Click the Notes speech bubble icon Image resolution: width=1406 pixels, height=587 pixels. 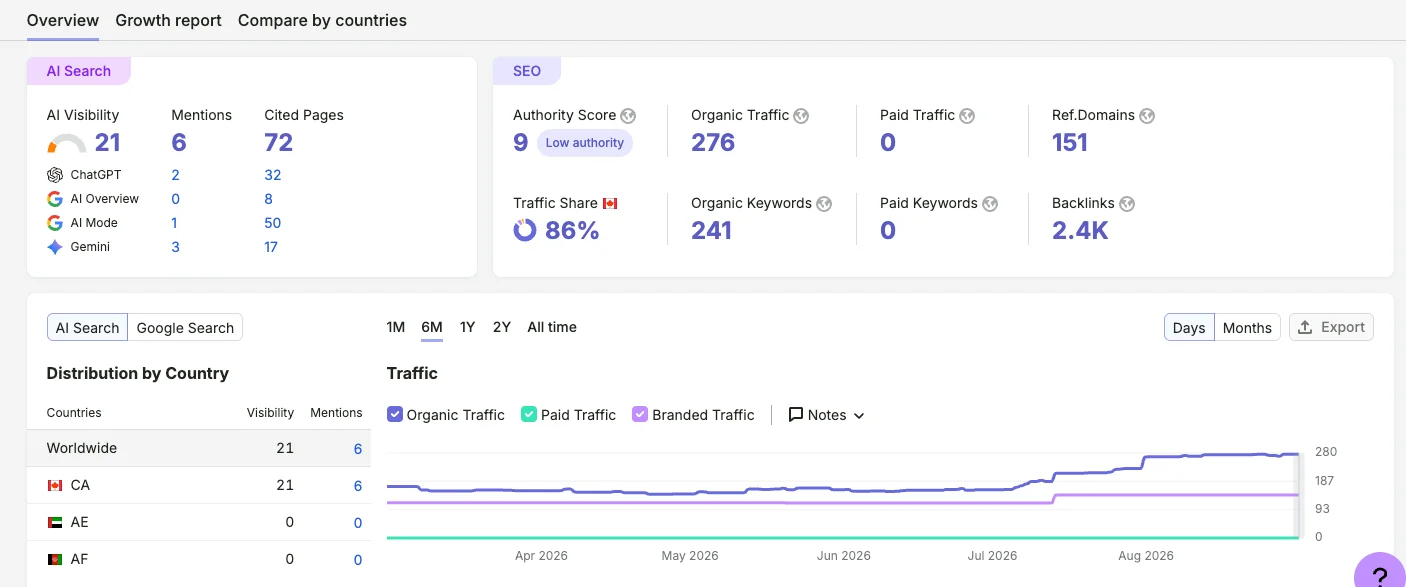(x=796, y=414)
